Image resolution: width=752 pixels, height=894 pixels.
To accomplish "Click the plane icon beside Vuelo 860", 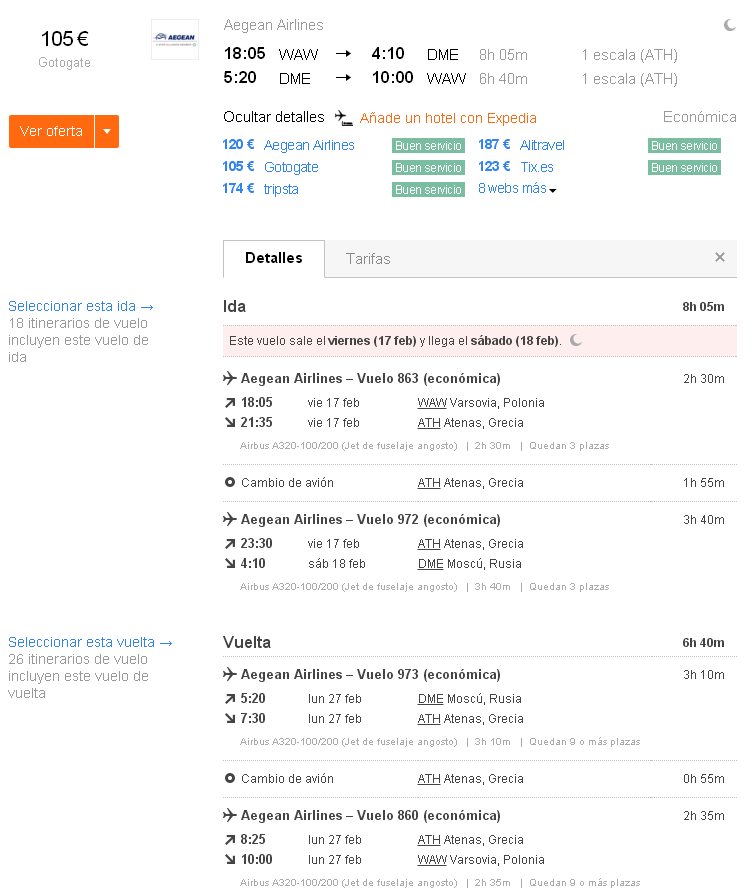I will point(230,815).
